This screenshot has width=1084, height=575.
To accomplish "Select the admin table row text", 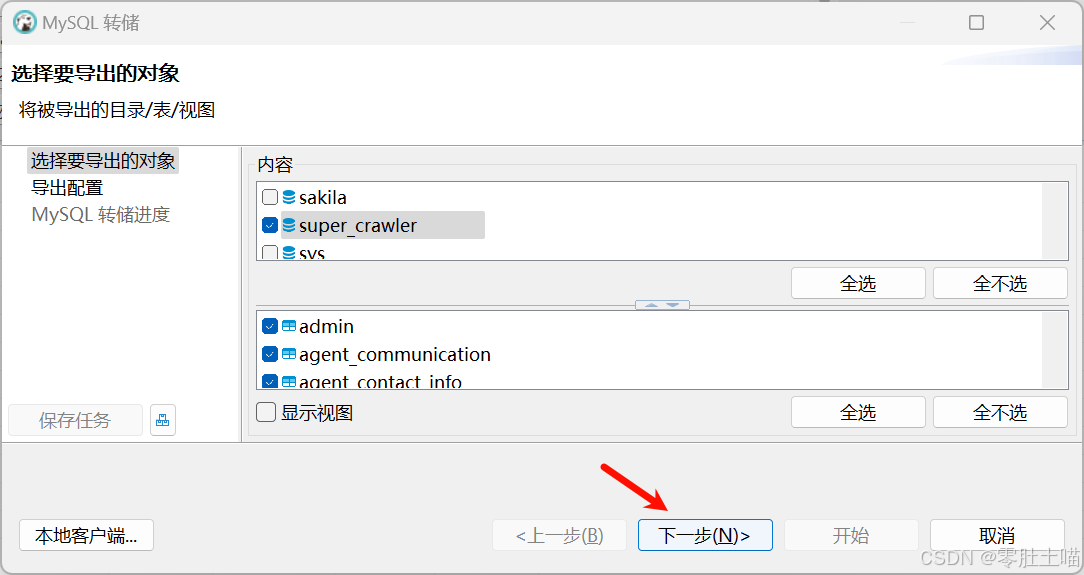I will (x=326, y=326).
